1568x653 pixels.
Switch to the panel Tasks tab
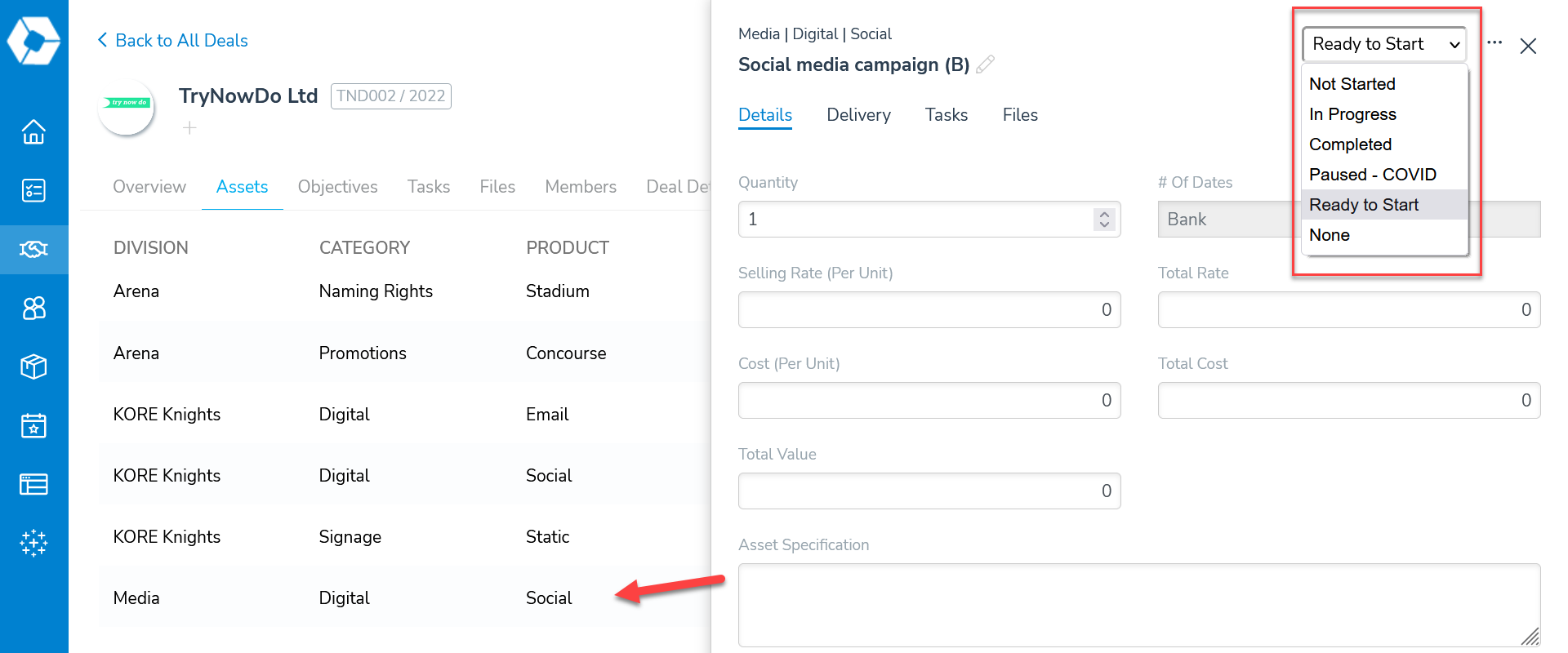click(x=947, y=115)
